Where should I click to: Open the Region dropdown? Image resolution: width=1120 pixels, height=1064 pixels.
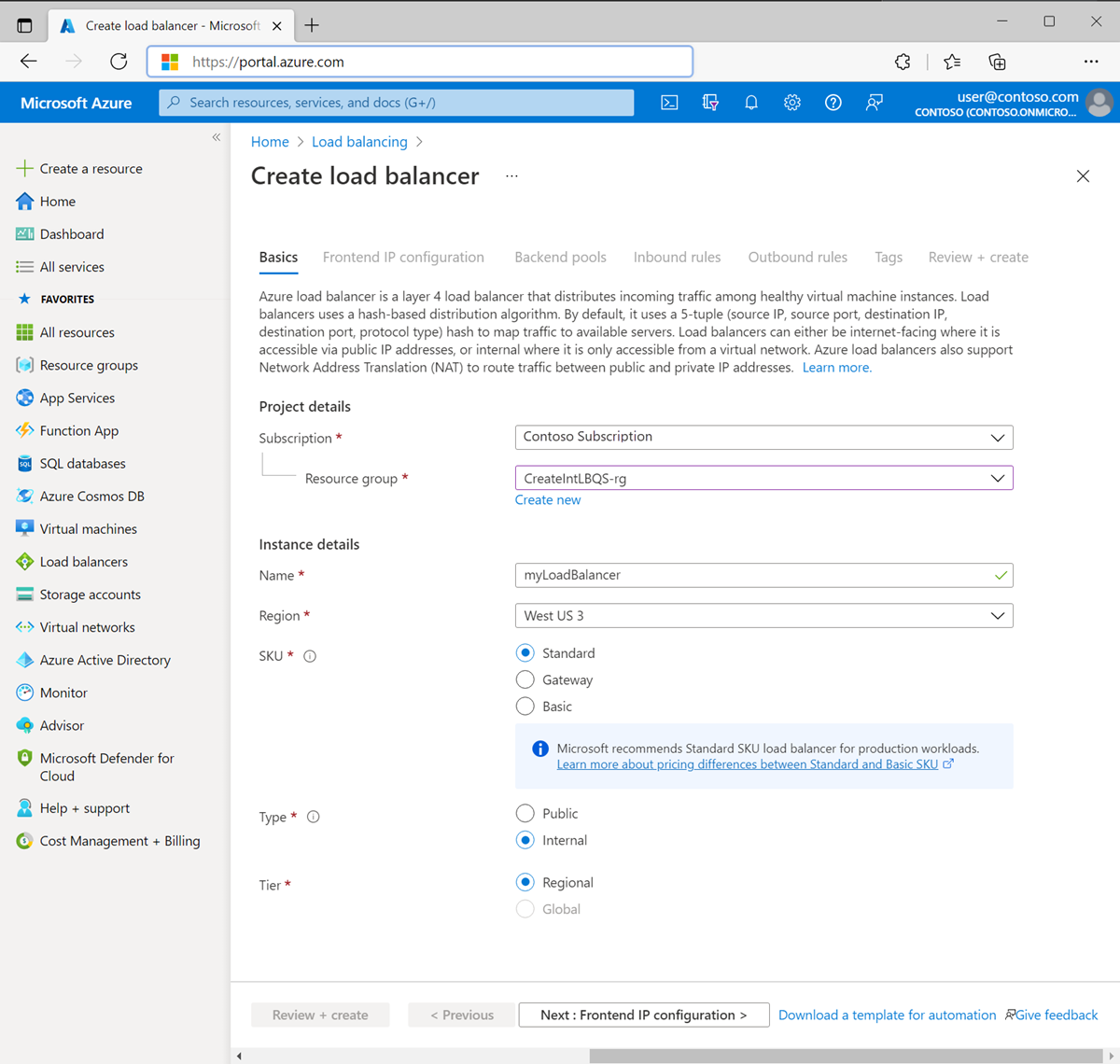[x=763, y=616]
